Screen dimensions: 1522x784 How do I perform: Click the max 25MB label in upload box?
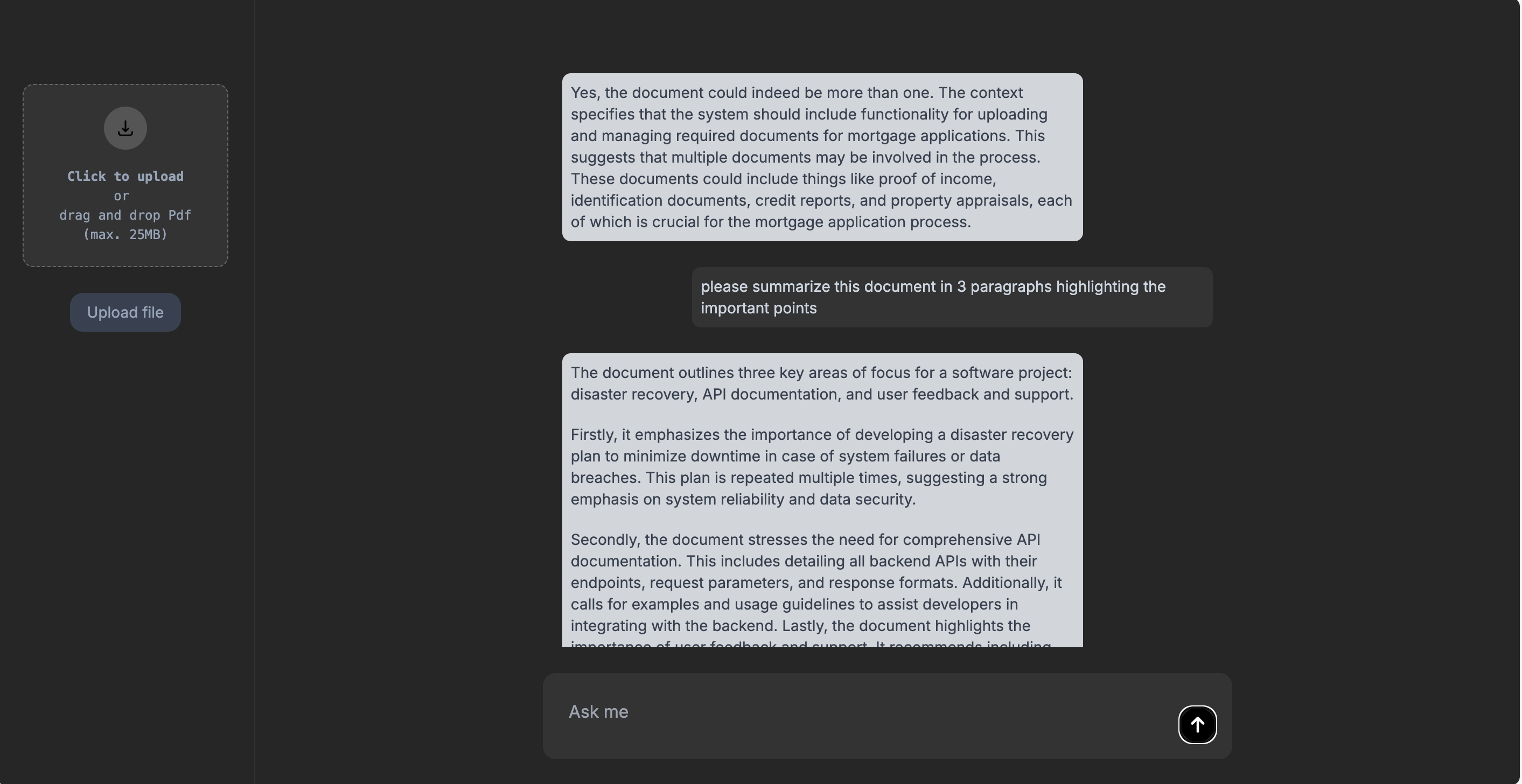click(x=124, y=234)
